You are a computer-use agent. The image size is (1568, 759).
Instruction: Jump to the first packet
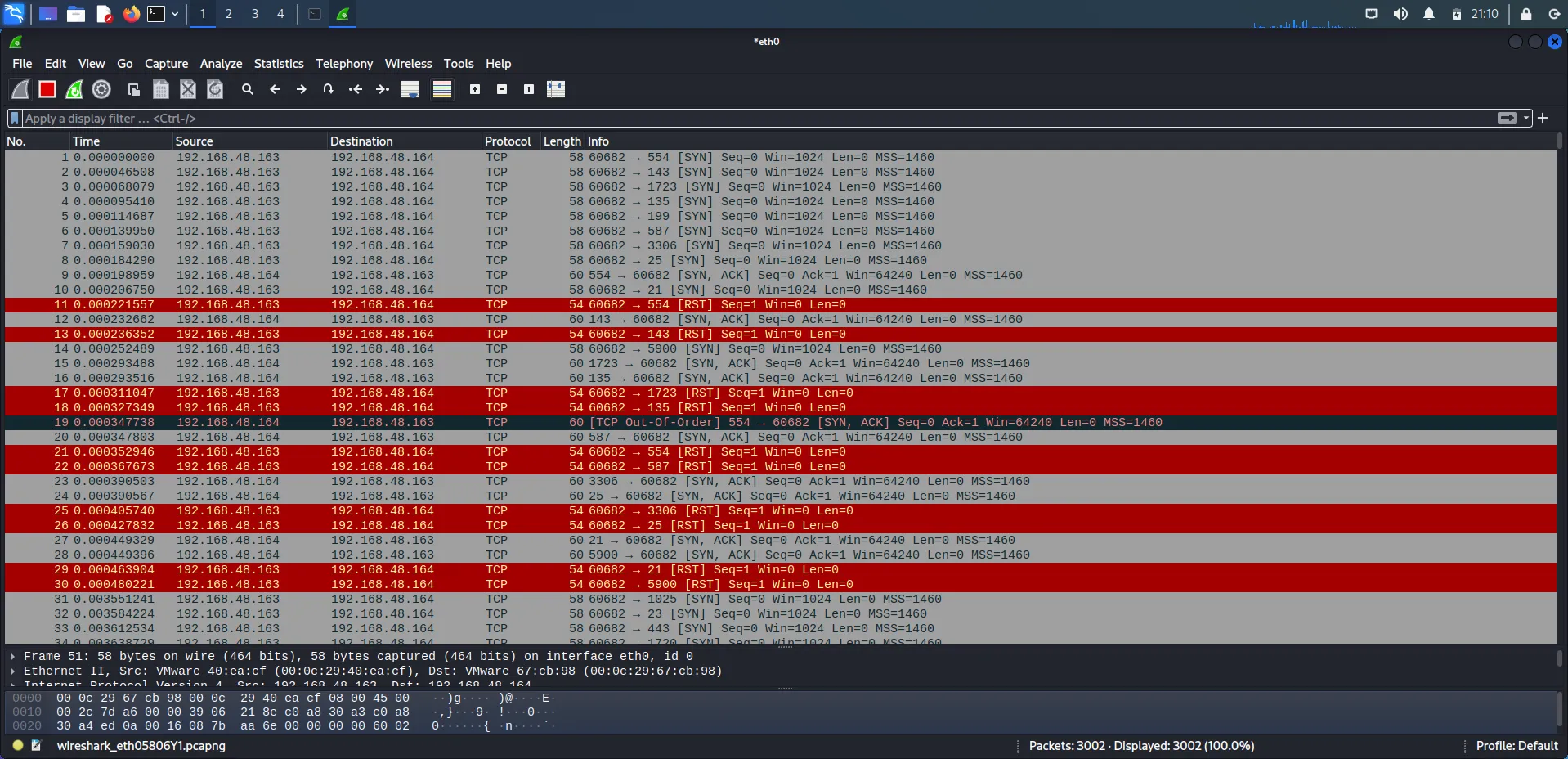pyautogui.click(x=356, y=89)
